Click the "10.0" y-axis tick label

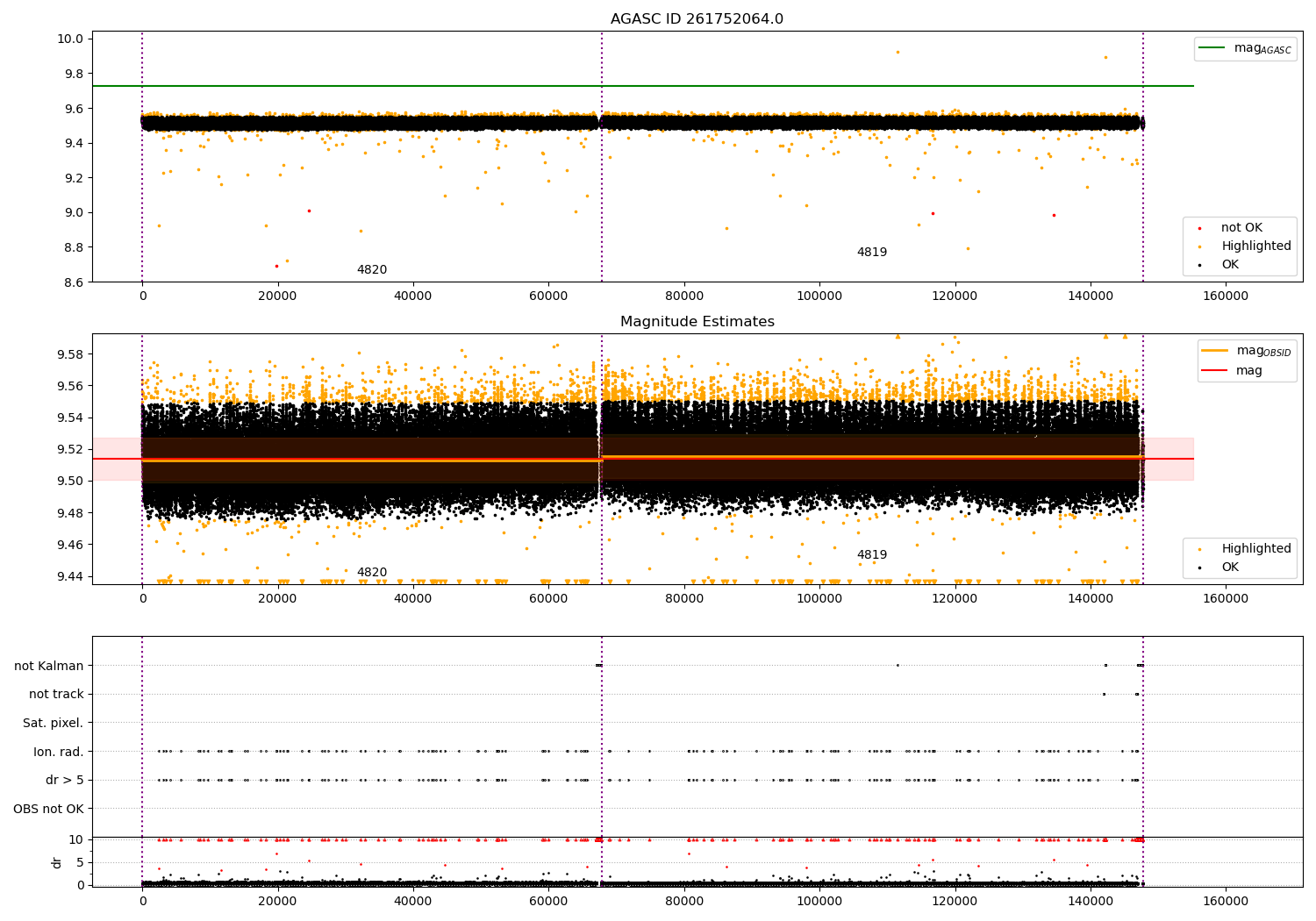(x=72, y=39)
